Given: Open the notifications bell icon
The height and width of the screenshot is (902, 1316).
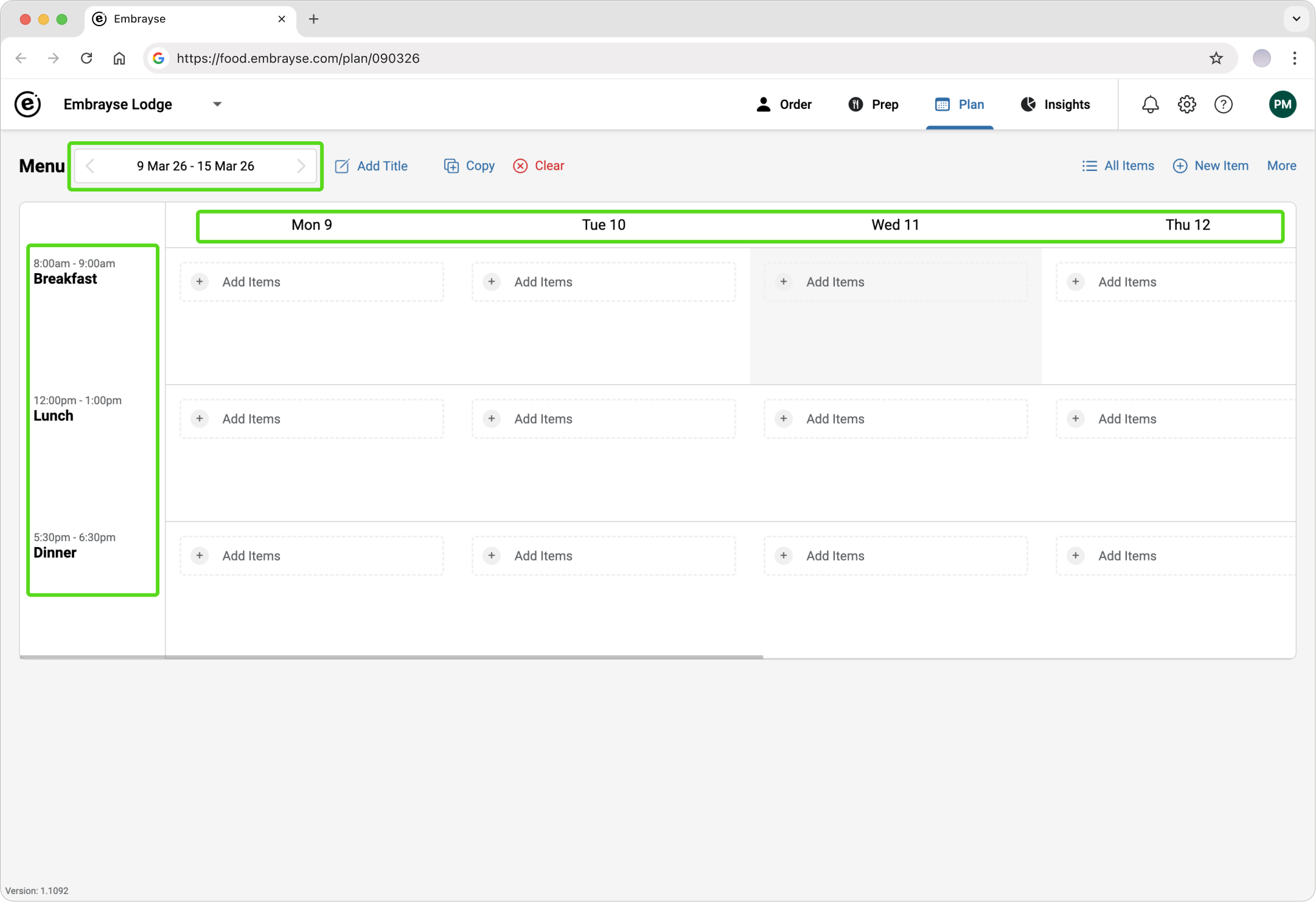Looking at the screenshot, I should 1150,105.
